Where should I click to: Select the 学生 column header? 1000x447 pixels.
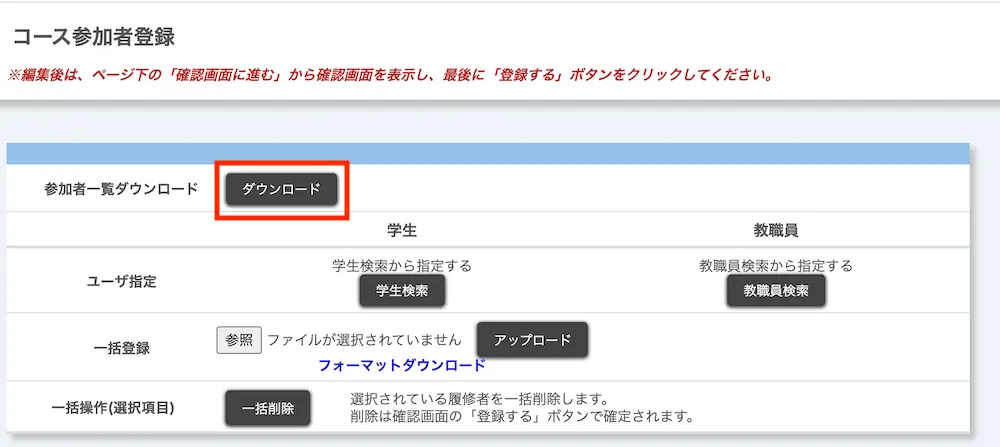(401, 230)
